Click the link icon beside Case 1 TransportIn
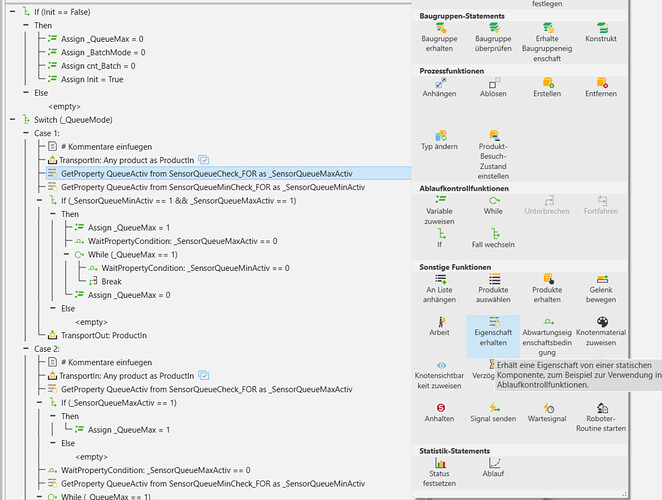 click(x=203, y=159)
